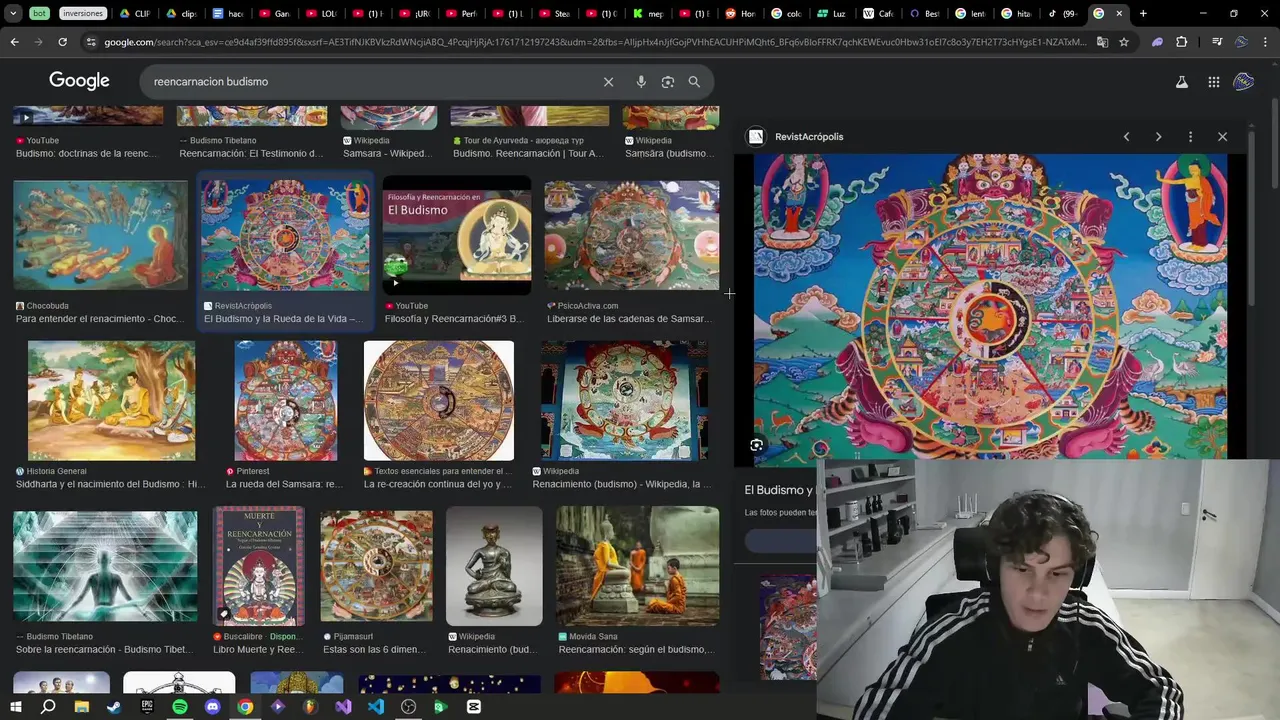Open Windows Start menu
The height and width of the screenshot is (720, 1280).
(15, 707)
